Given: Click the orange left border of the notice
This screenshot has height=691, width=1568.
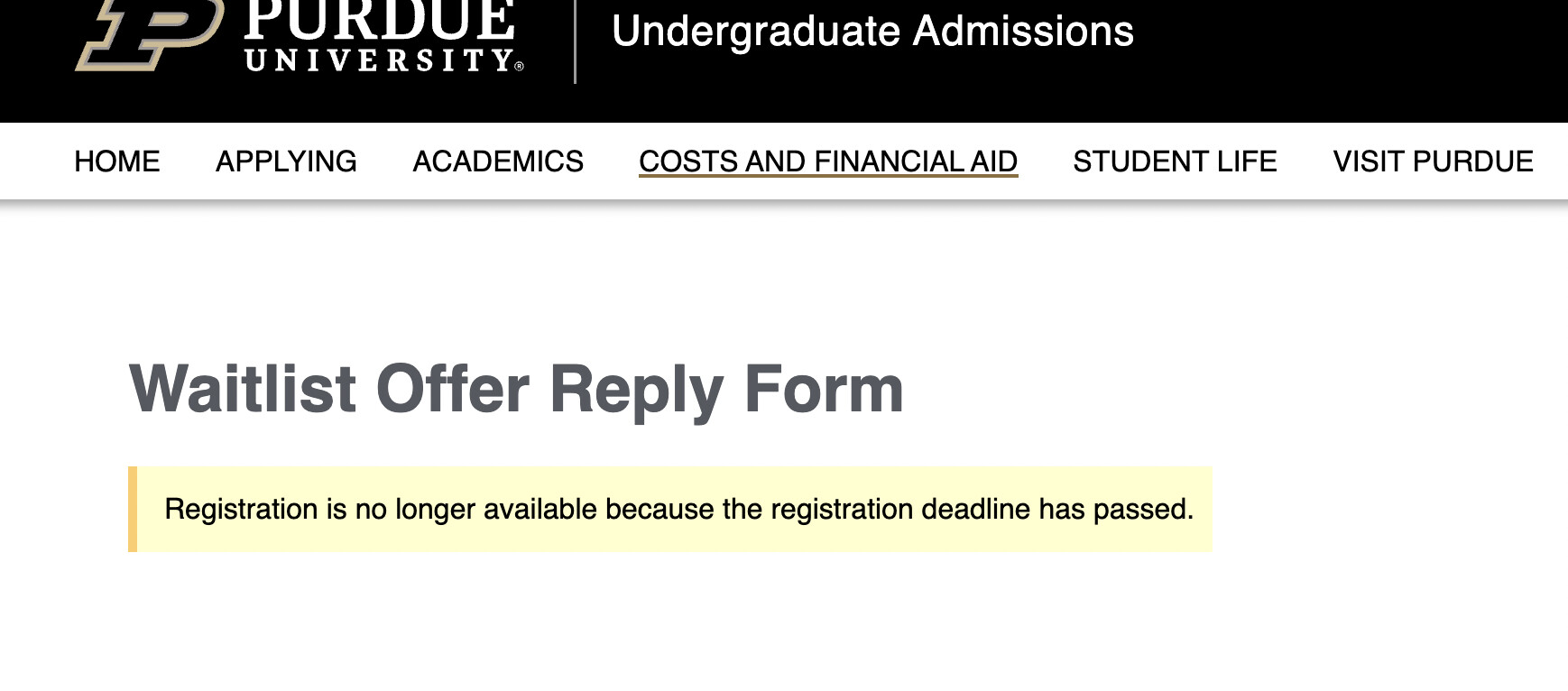Looking at the screenshot, I should [x=133, y=509].
